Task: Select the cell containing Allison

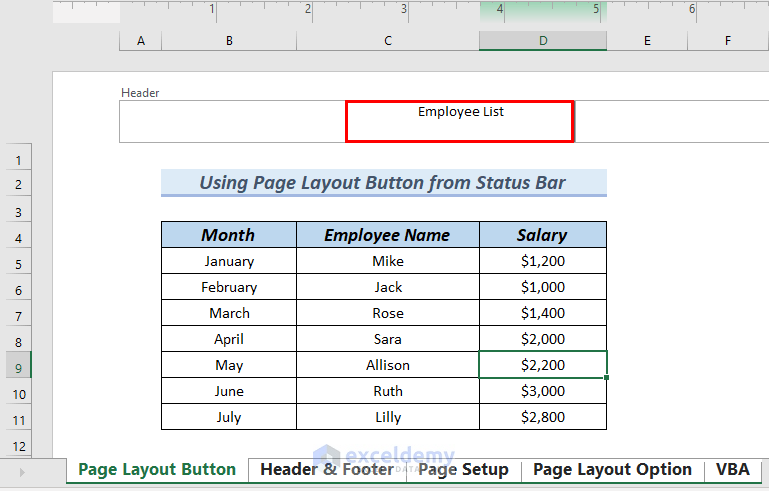Action: 388,364
